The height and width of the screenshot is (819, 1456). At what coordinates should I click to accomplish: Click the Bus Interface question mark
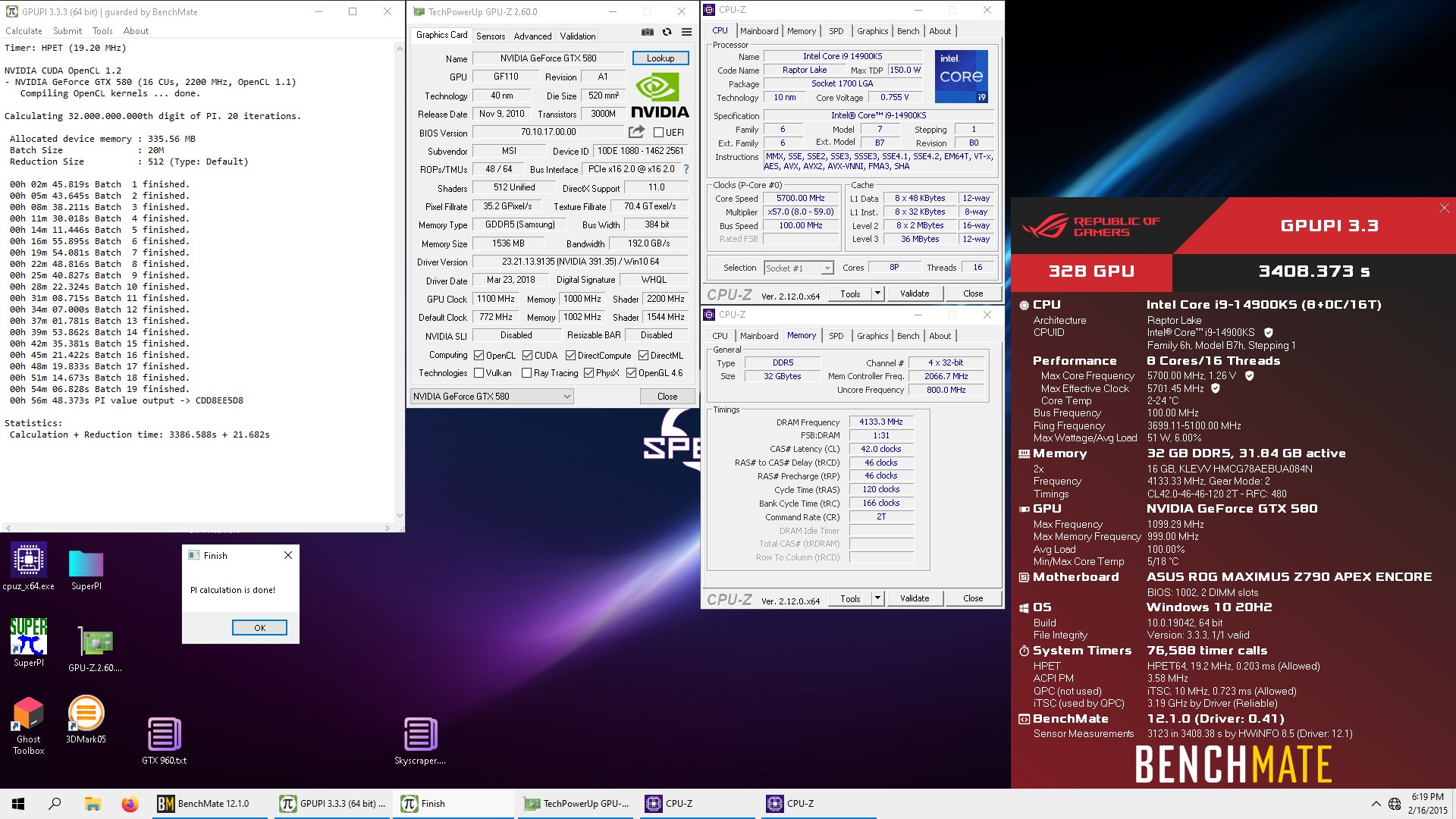[686, 169]
